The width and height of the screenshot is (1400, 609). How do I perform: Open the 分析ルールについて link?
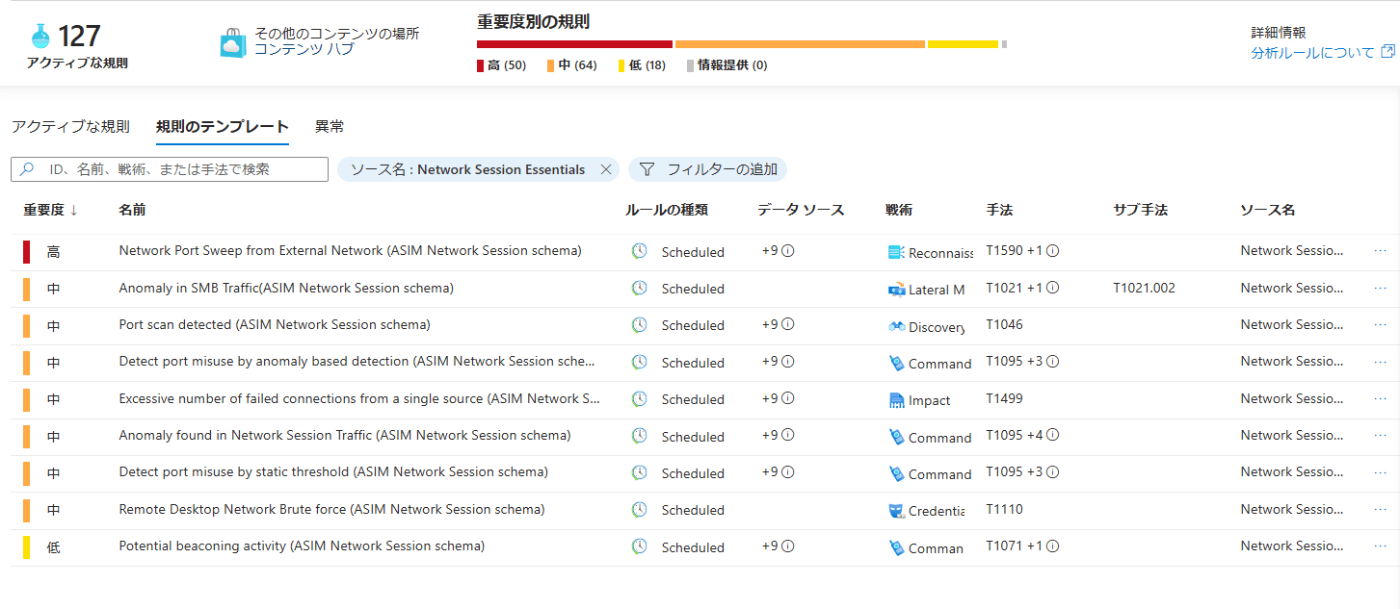coord(1313,52)
